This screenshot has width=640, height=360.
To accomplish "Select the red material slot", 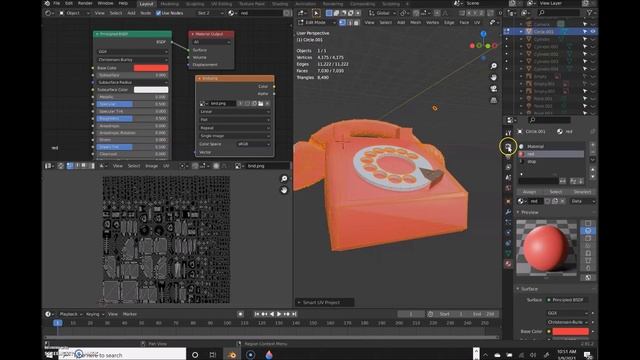I will pyautogui.click(x=551, y=154).
